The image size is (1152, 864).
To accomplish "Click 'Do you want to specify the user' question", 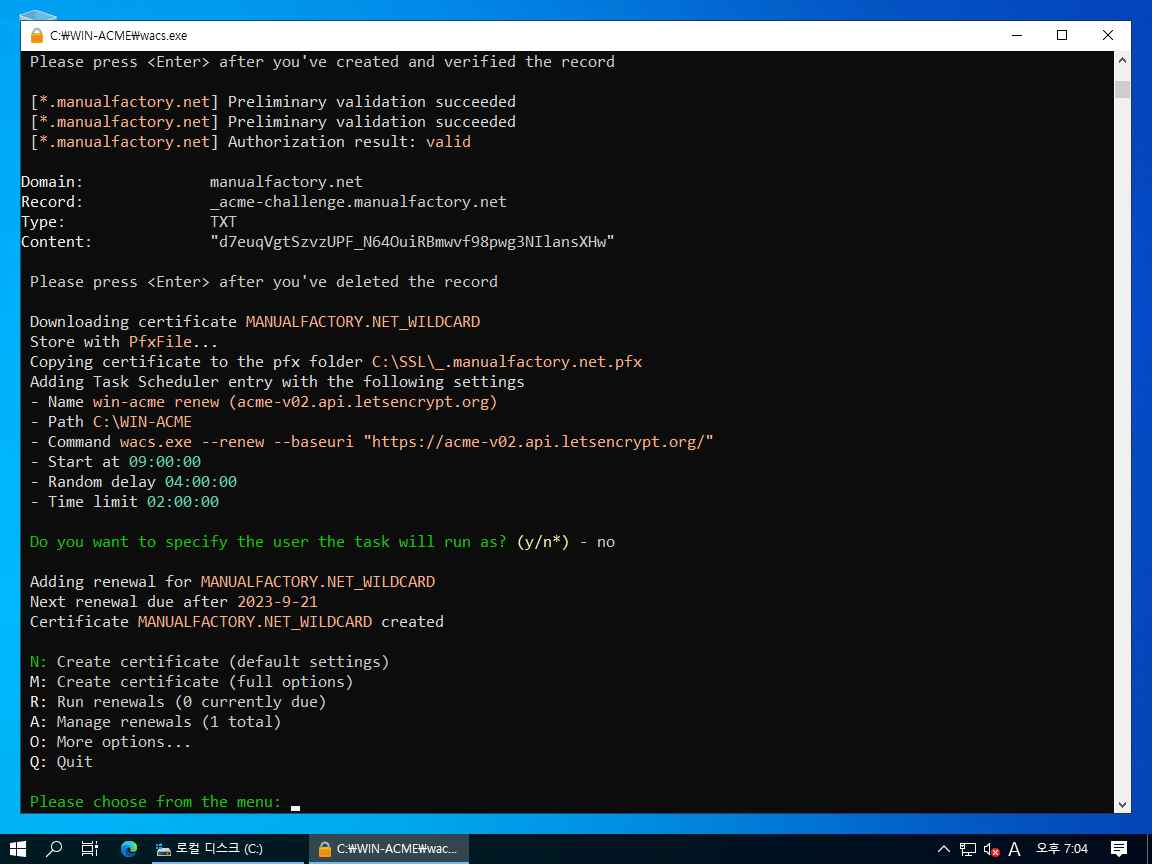I will click(268, 541).
